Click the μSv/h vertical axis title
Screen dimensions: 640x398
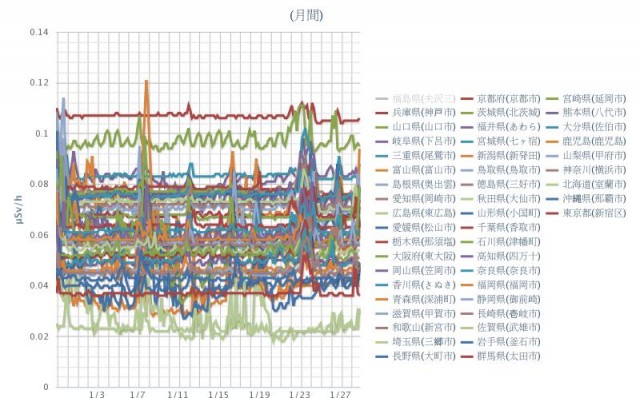19,209
